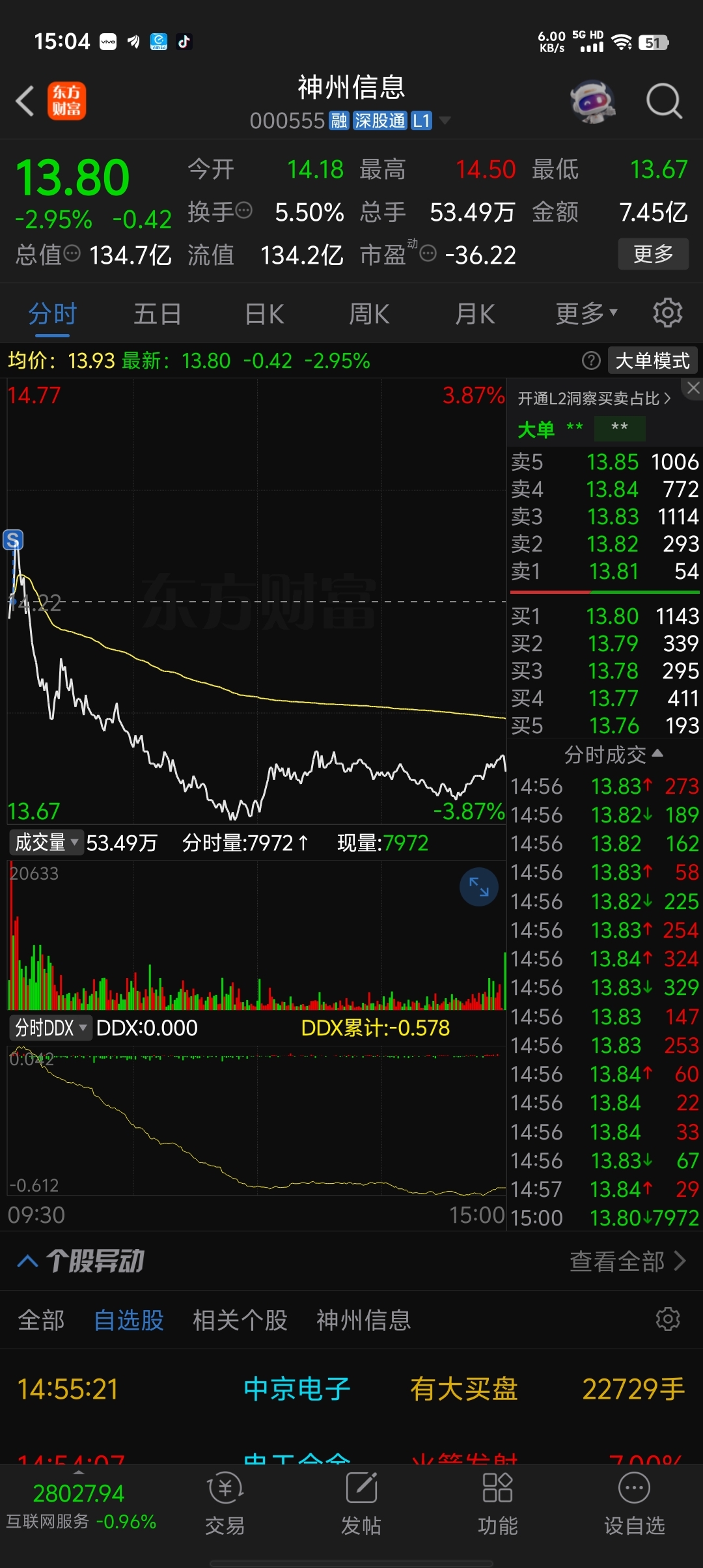Open 个股异动 settings gear

(667, 1319)
